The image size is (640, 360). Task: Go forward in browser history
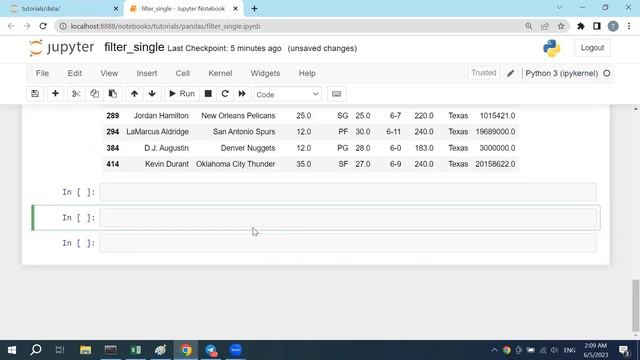tap(27, 26)
